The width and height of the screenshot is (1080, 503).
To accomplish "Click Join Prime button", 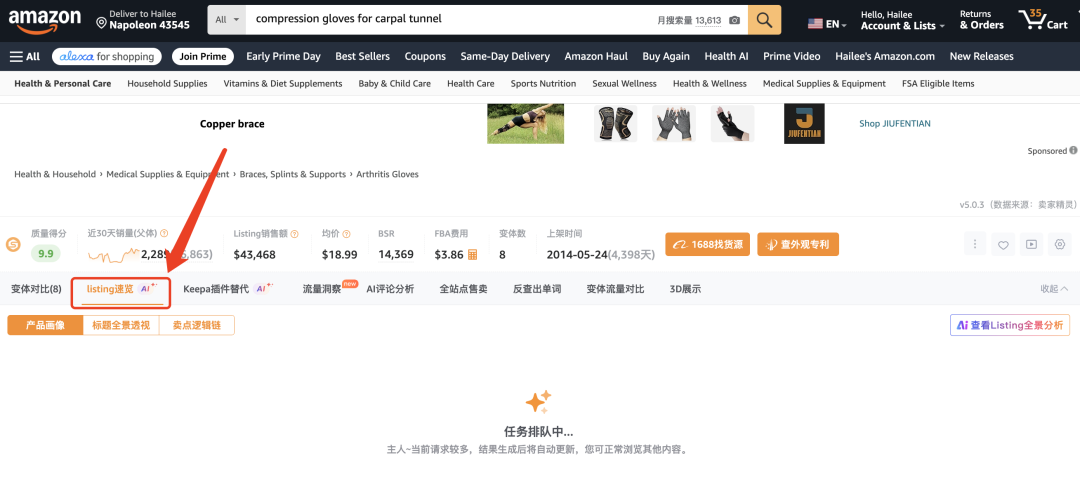I will pos(203,57).
